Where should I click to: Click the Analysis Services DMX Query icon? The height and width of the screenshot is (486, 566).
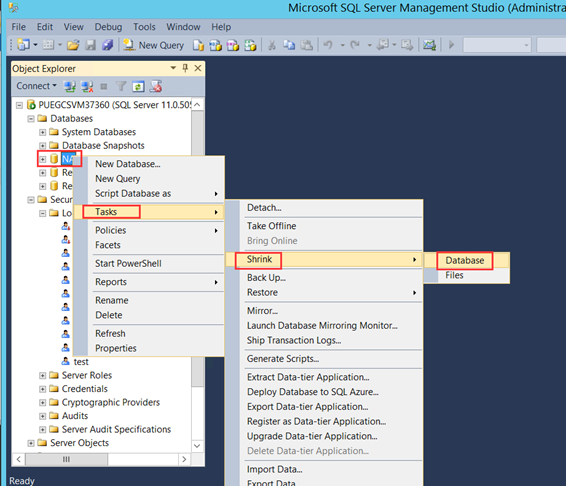click(233, 45)
